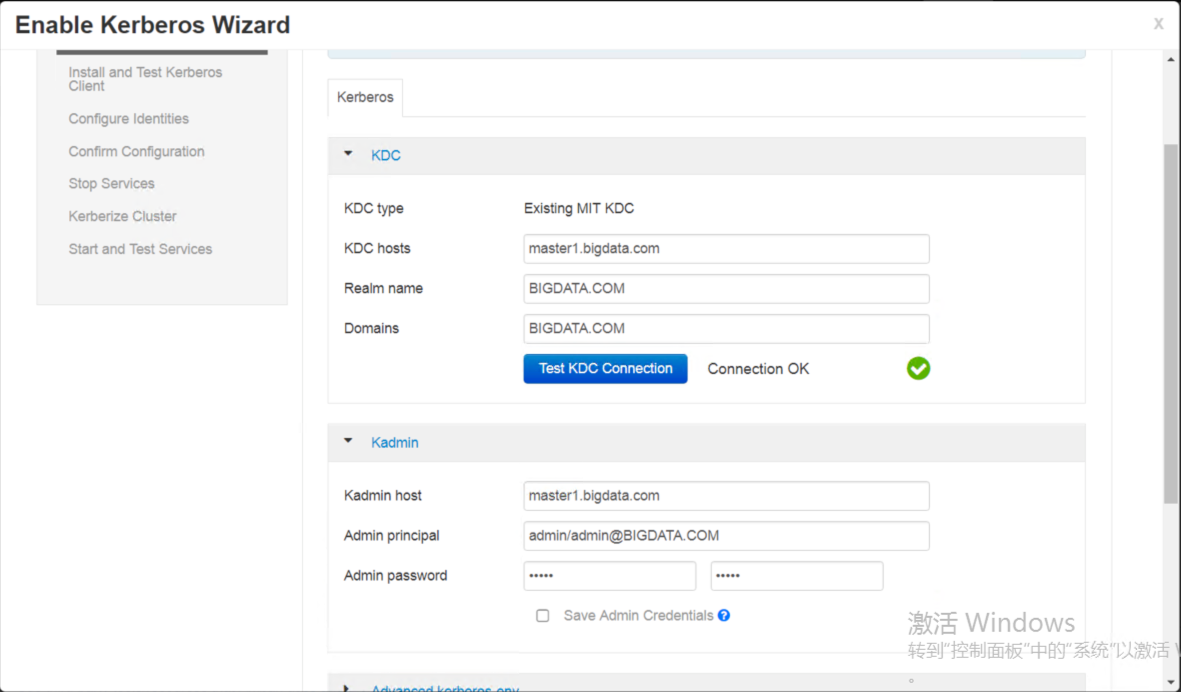Switch to the Kerberos tab
1181x692 pixels.
364,96
